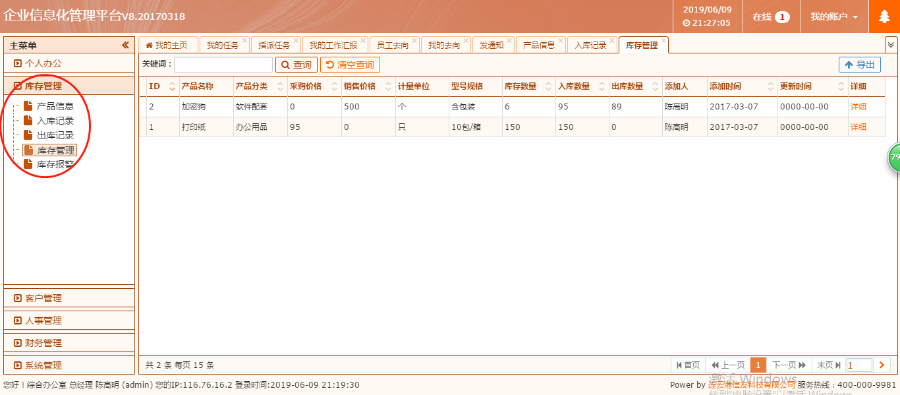Switch to 我的主页 tab
The height and width of the screenshot is (395, 900).
[x=168, y=45]
